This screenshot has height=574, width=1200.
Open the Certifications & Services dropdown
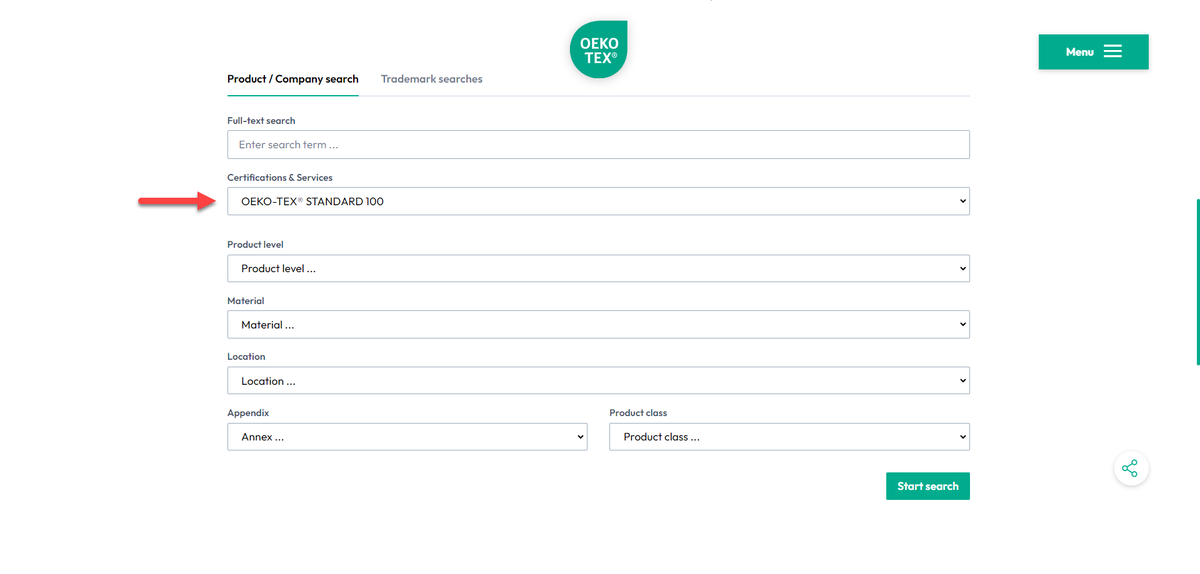coord(598,201)
